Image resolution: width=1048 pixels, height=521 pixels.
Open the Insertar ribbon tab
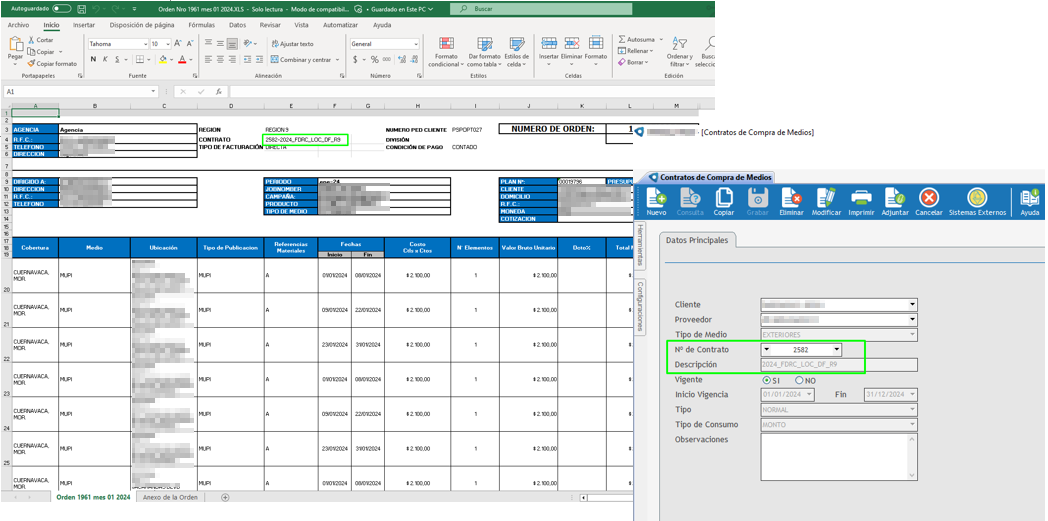tap(84, 24)
